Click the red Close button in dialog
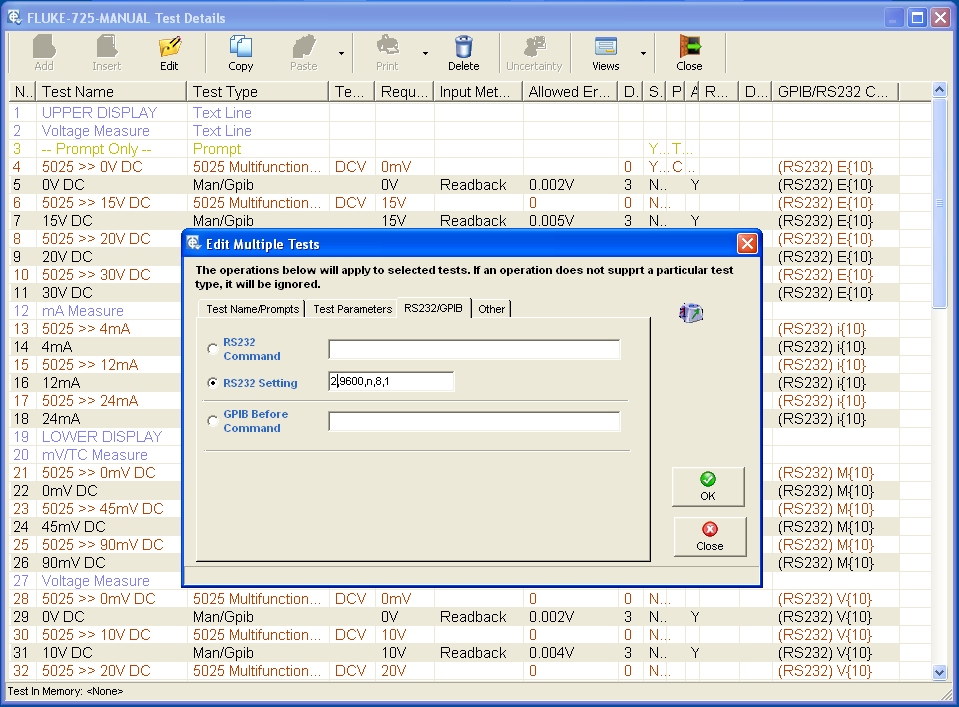Image resolution: width=959 pixels, height=707 pixels. coord(709,536)
